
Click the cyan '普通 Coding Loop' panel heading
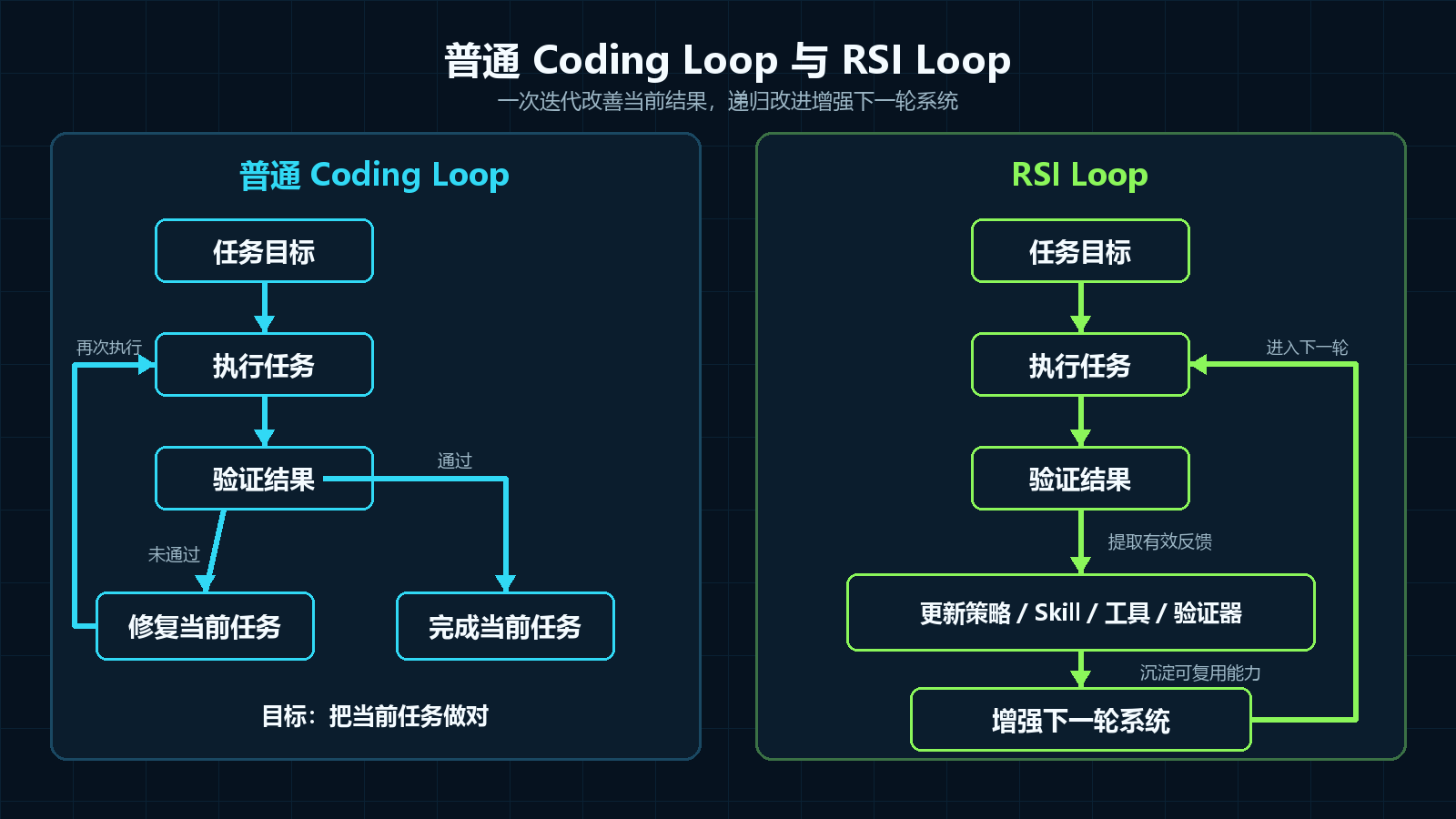tap(374, 174)
